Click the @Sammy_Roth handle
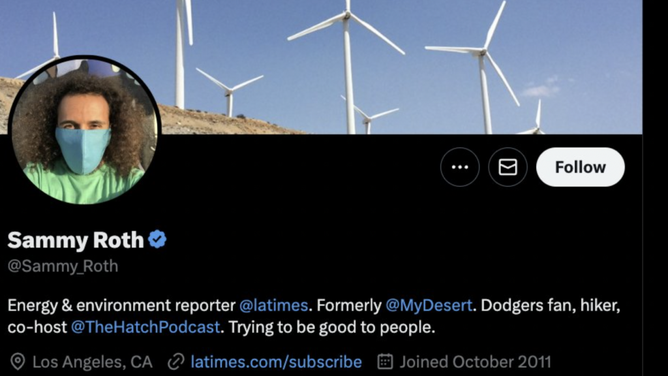This screenshot has width=668, height=376. (x=63, y=266)
